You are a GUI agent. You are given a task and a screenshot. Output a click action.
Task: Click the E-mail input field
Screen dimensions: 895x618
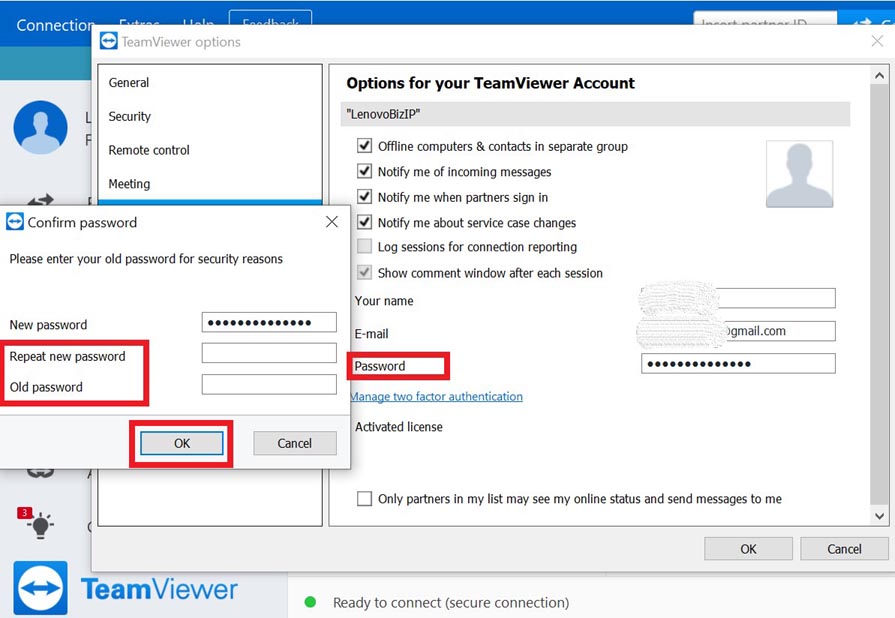click(738, 331)
